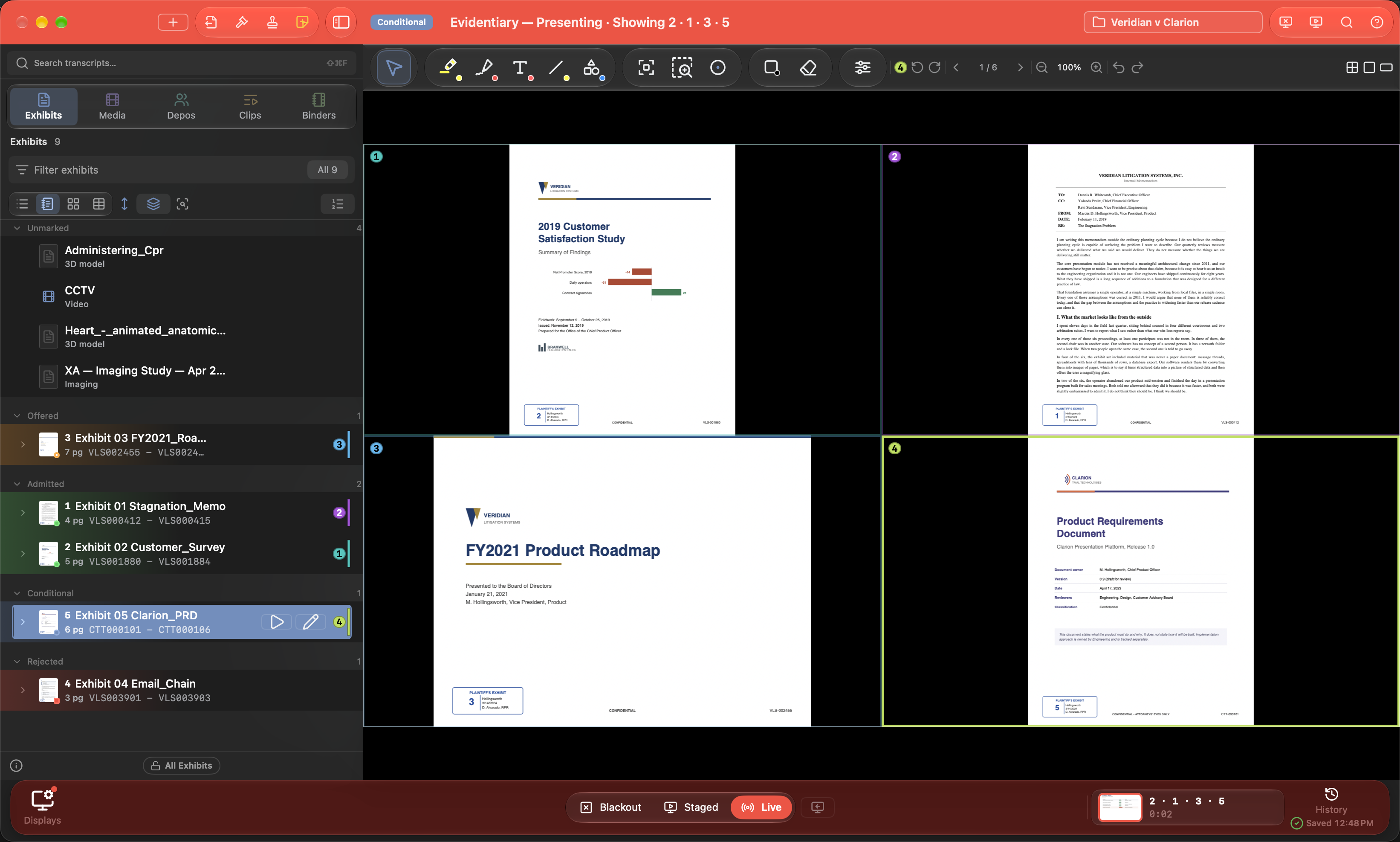Switch to Blackout mode
Viewport: 1400px width, 842px height.
coord(611,807)
